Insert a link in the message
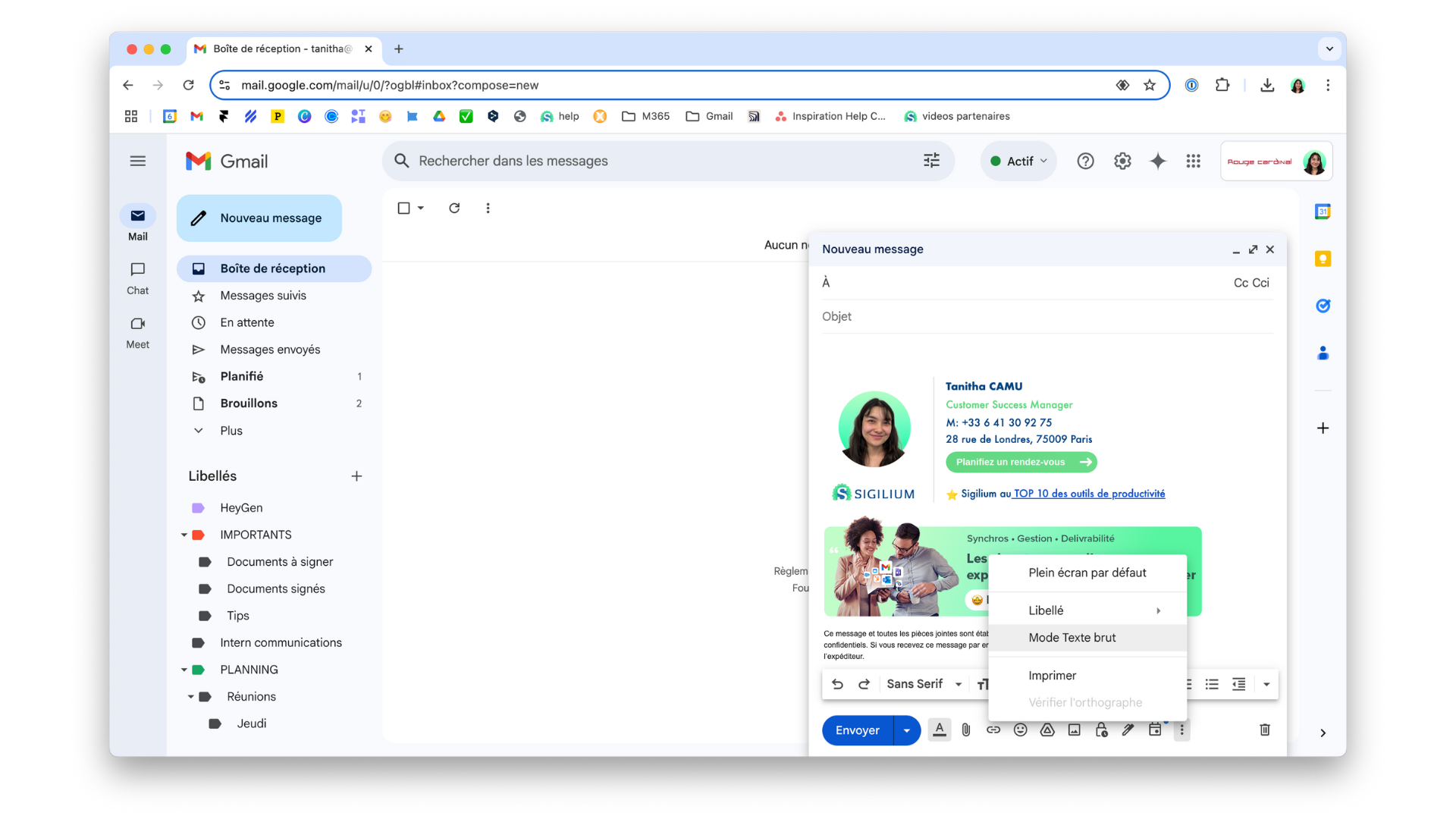The width and height of the screenshot is (1456, 819). click(993, 730)
